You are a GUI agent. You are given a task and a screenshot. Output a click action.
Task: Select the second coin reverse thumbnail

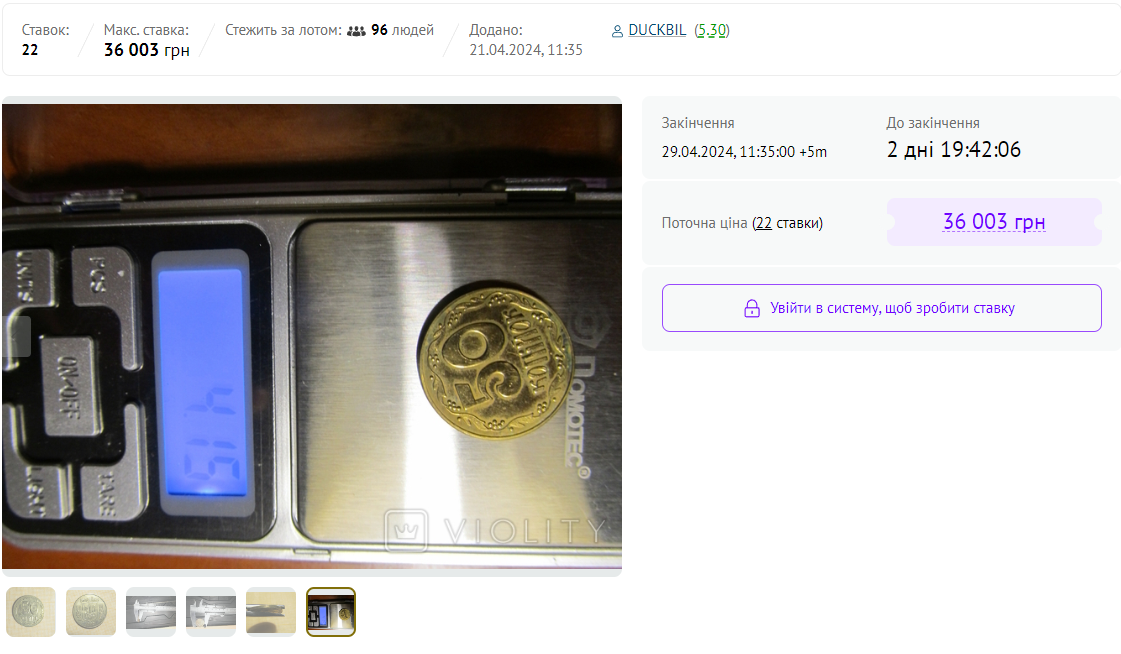[x=91, y=612]
